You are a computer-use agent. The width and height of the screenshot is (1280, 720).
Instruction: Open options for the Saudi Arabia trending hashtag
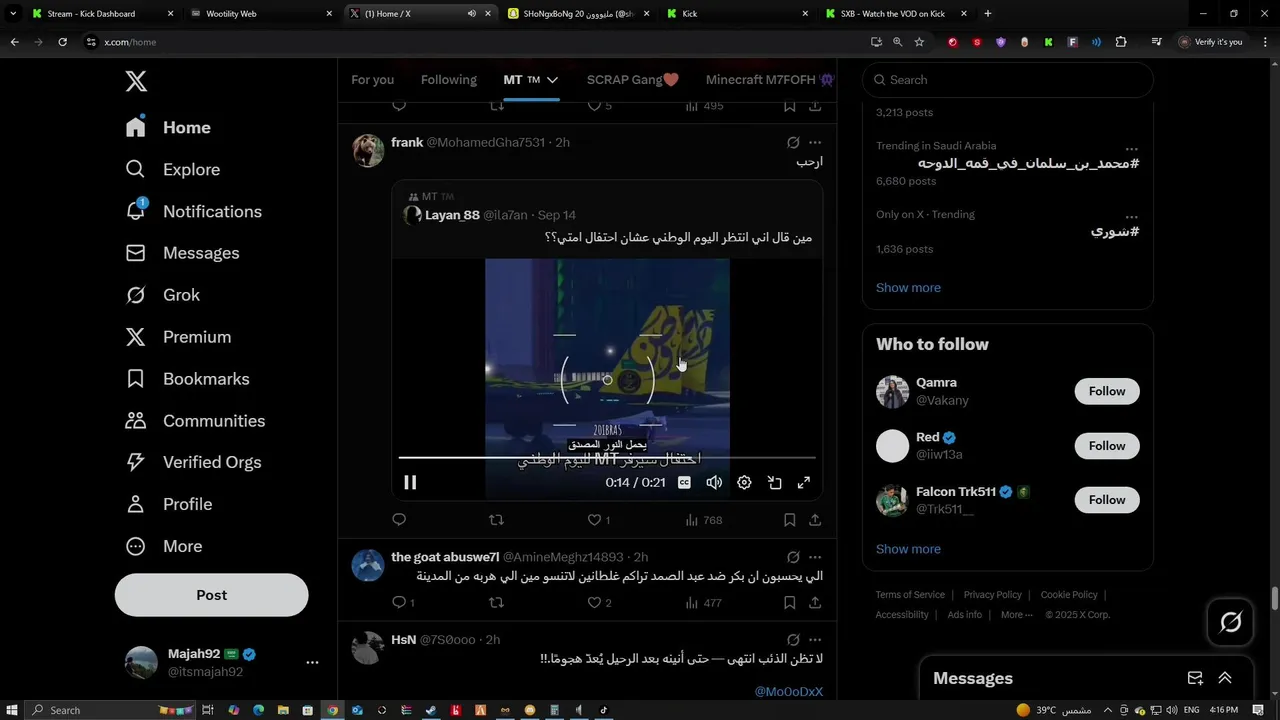click(x=1131, y=147)
